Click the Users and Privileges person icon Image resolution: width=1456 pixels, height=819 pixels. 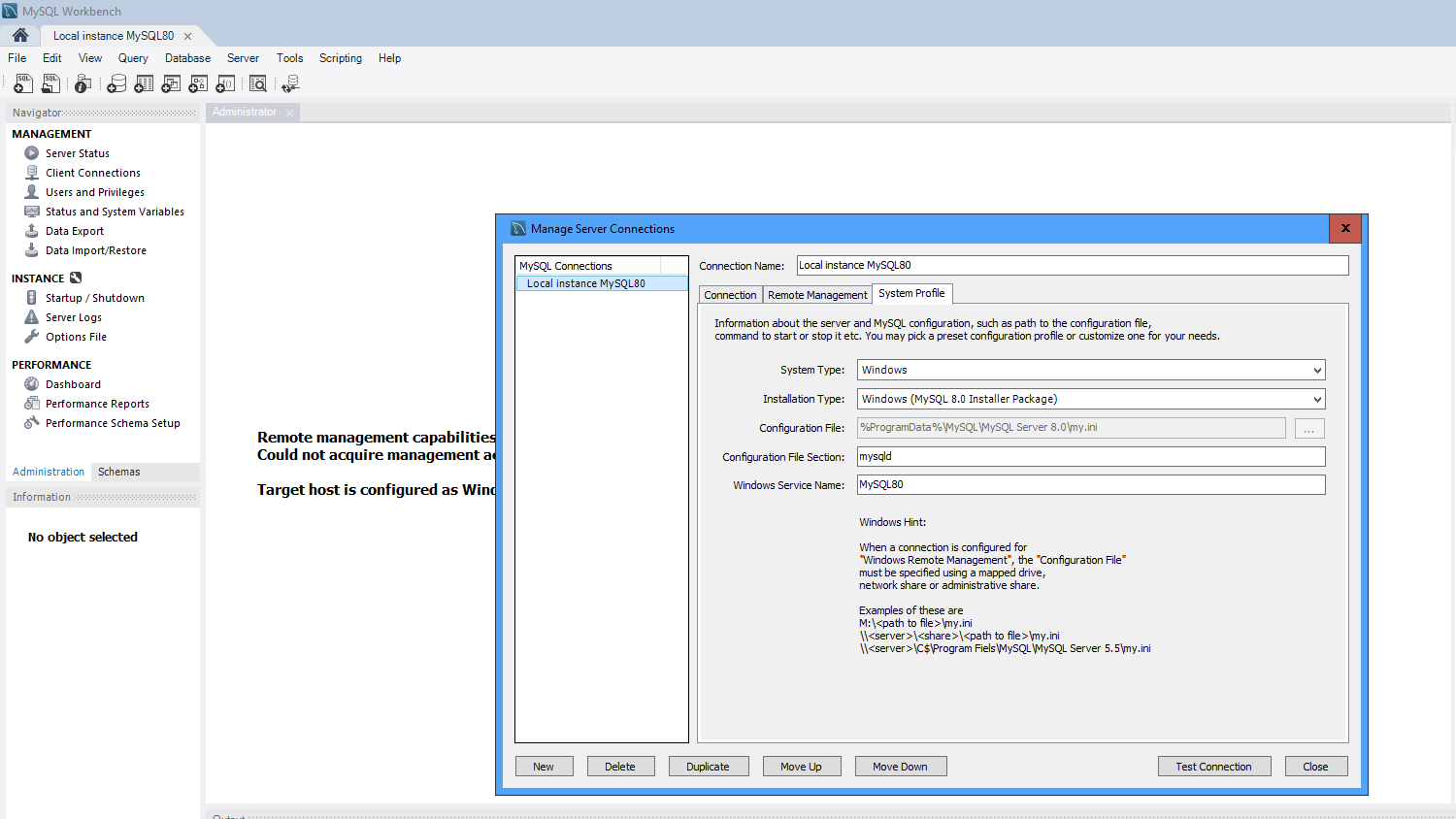coord(32,192)
